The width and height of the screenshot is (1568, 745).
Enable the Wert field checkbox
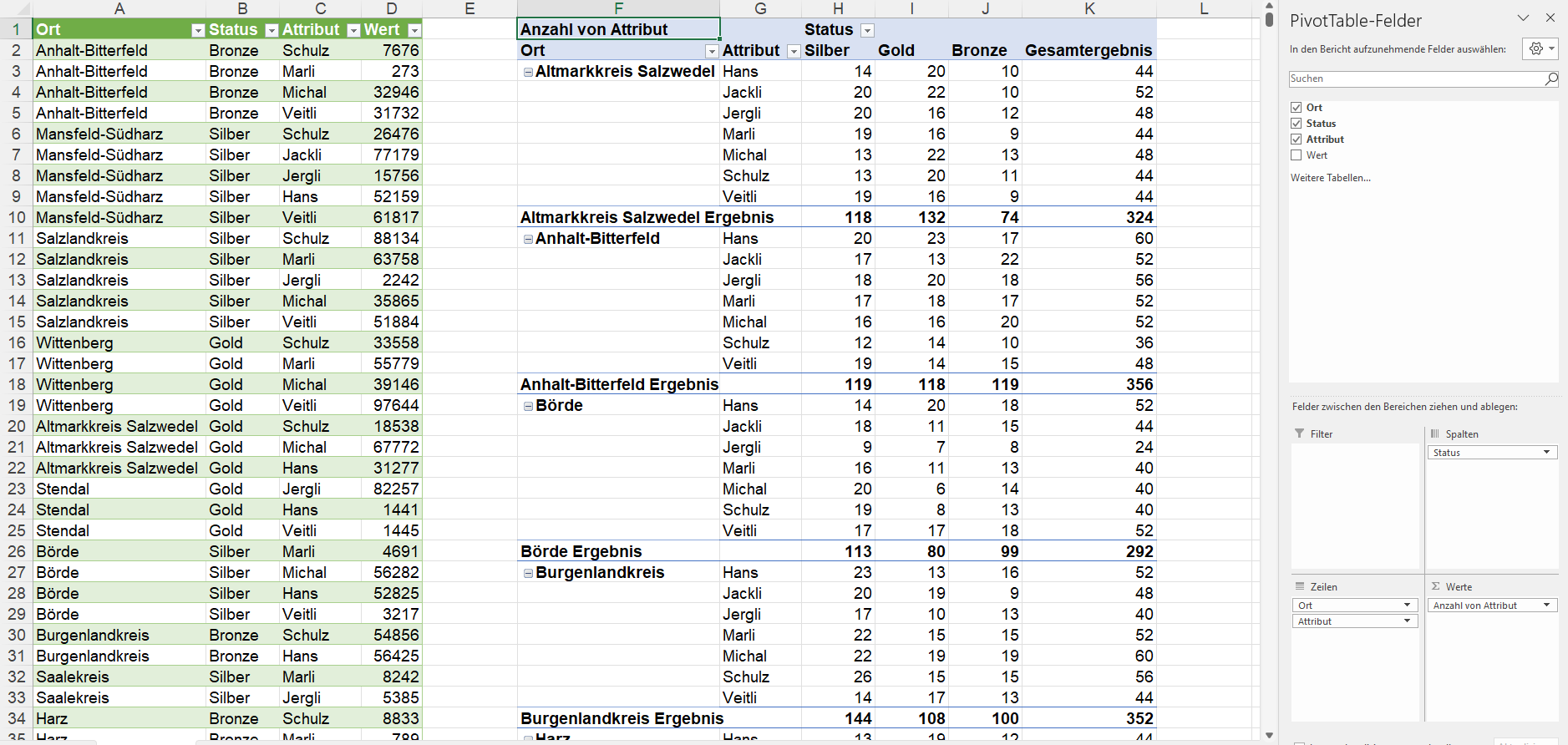pos(1297,155)
